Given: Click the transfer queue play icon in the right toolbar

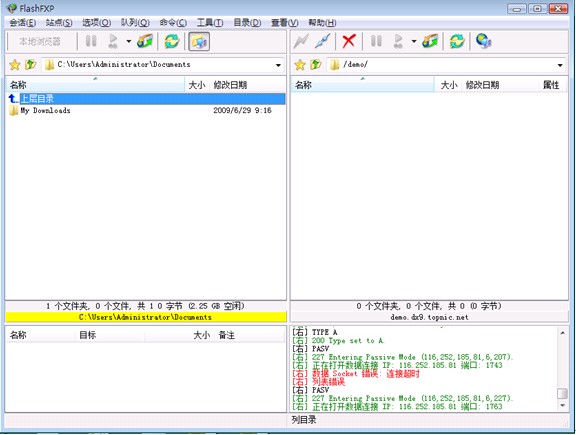Looking at the screenshot, I should pos(399,41).
